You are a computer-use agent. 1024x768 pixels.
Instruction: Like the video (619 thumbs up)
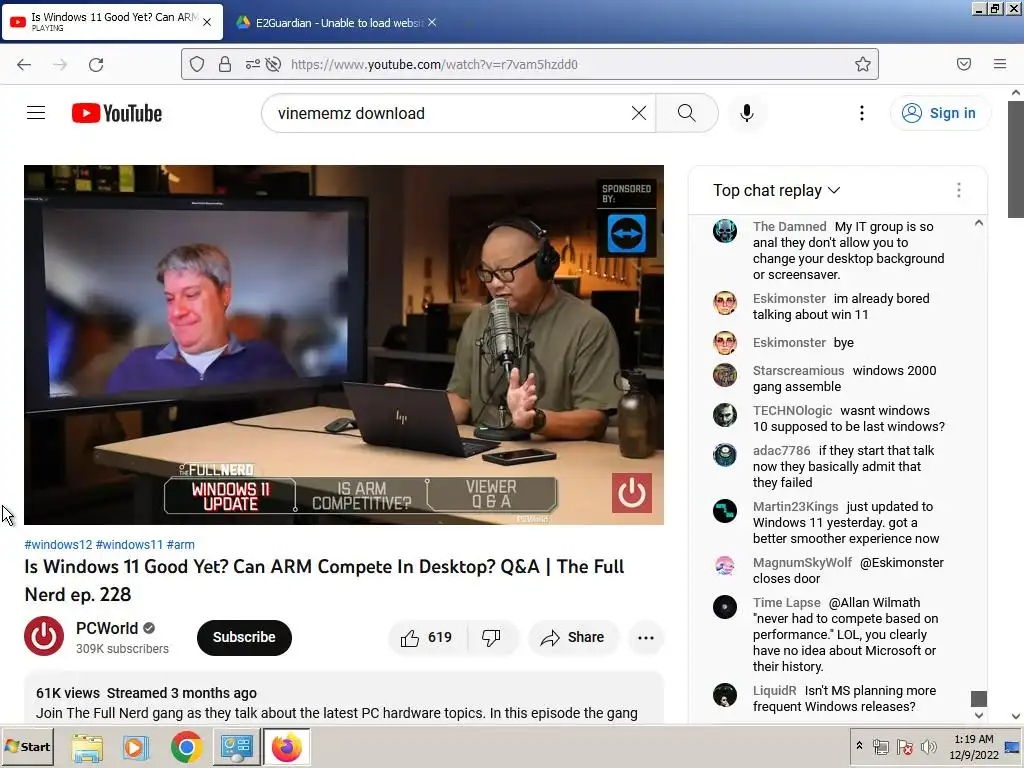pyautogui.click(x=427, y=637)
